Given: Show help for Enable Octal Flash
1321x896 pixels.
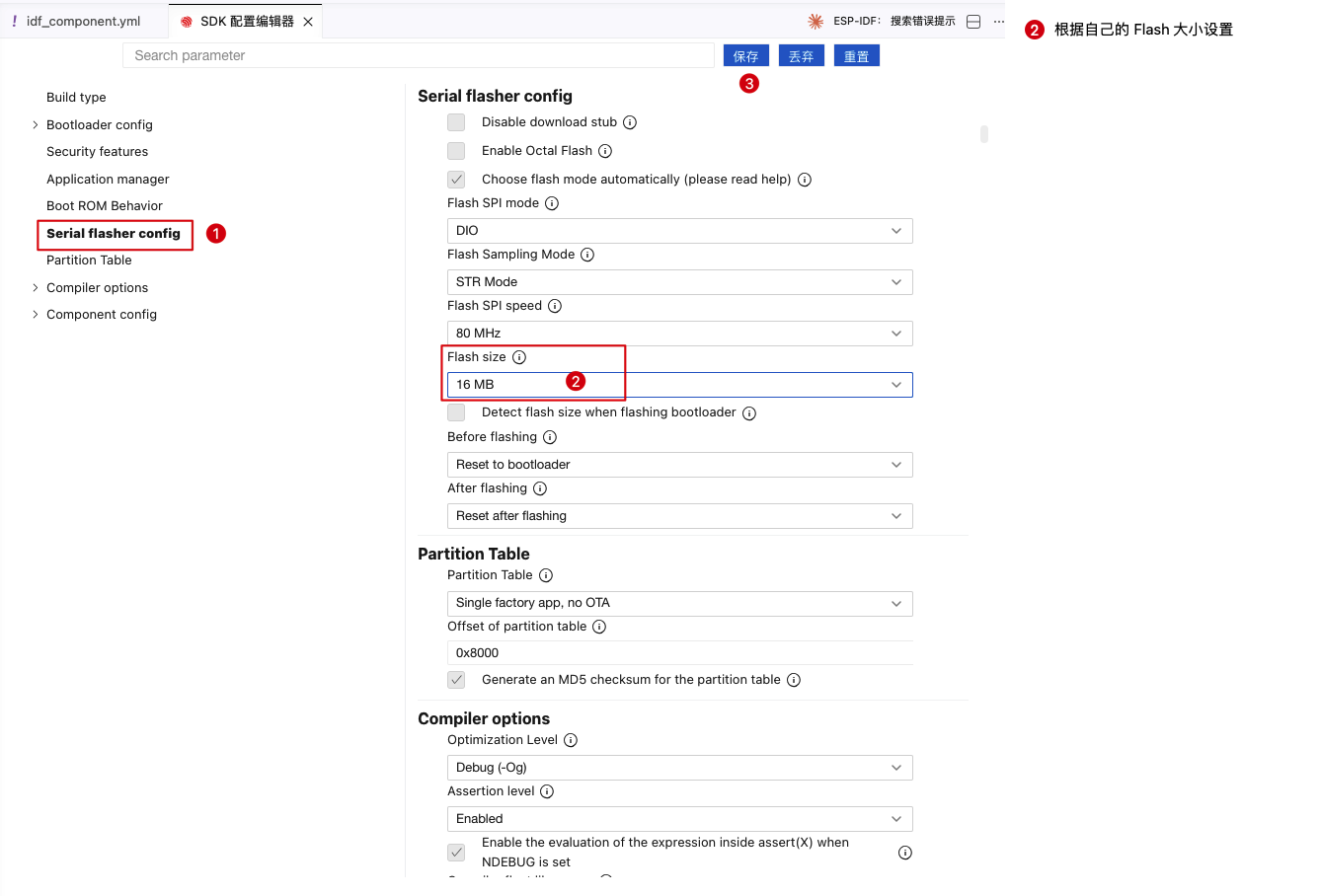Looking at the screenshot, I should [x=605, y=151].
